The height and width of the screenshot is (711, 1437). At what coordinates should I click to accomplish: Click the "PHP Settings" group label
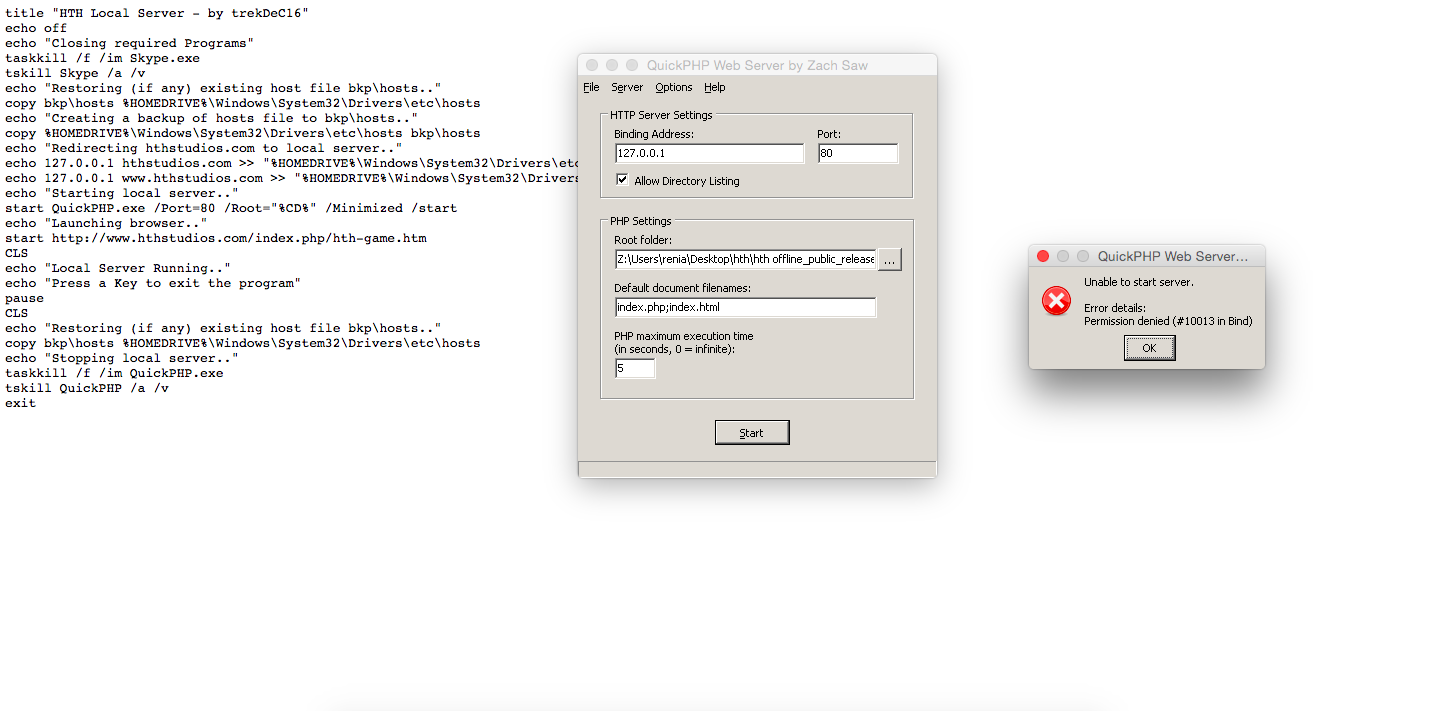pos(641,221)
